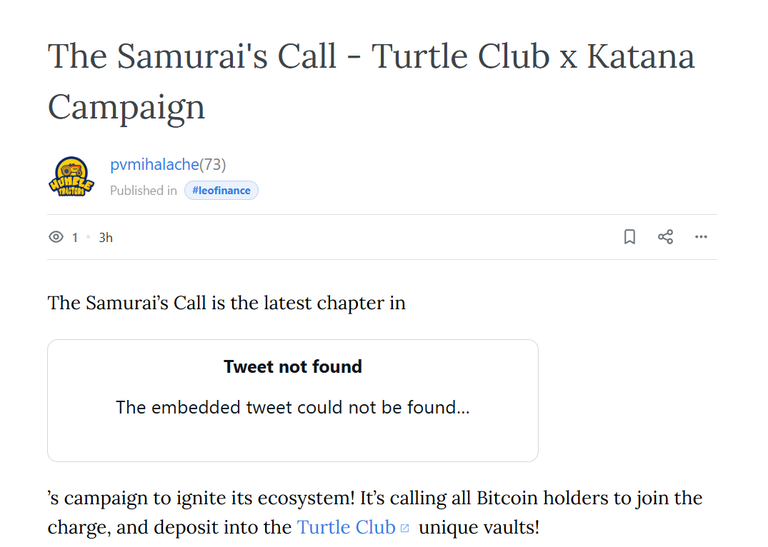Screen dimensions: 768x547
Task: Follow the Turtle Club hyperlink
Action: coord(346,527)
